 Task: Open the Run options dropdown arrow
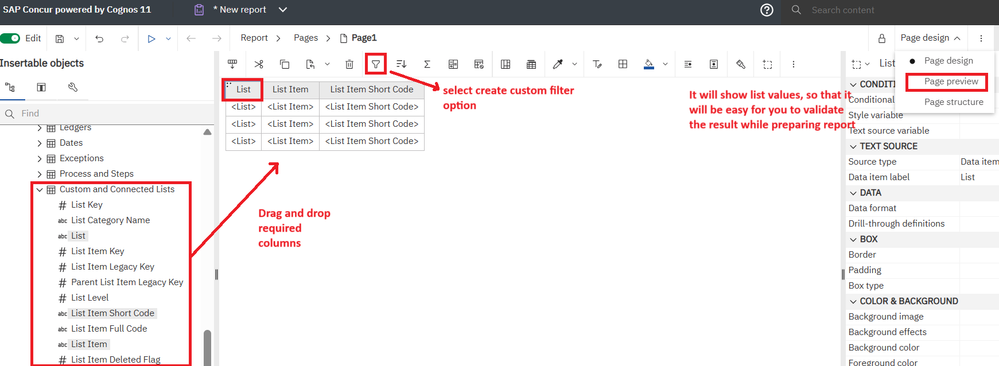point(168,38)
